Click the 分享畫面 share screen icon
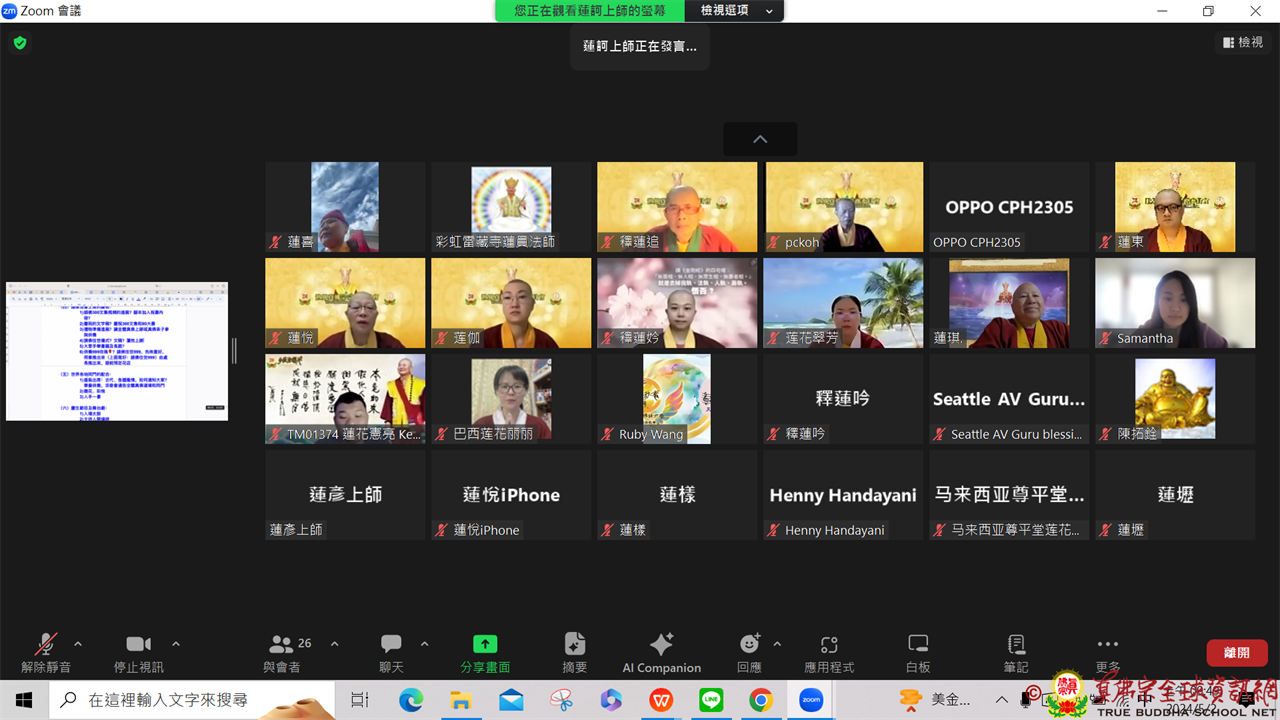The width and height of the screenshot is (1280, 720). (x=485, y=645)
